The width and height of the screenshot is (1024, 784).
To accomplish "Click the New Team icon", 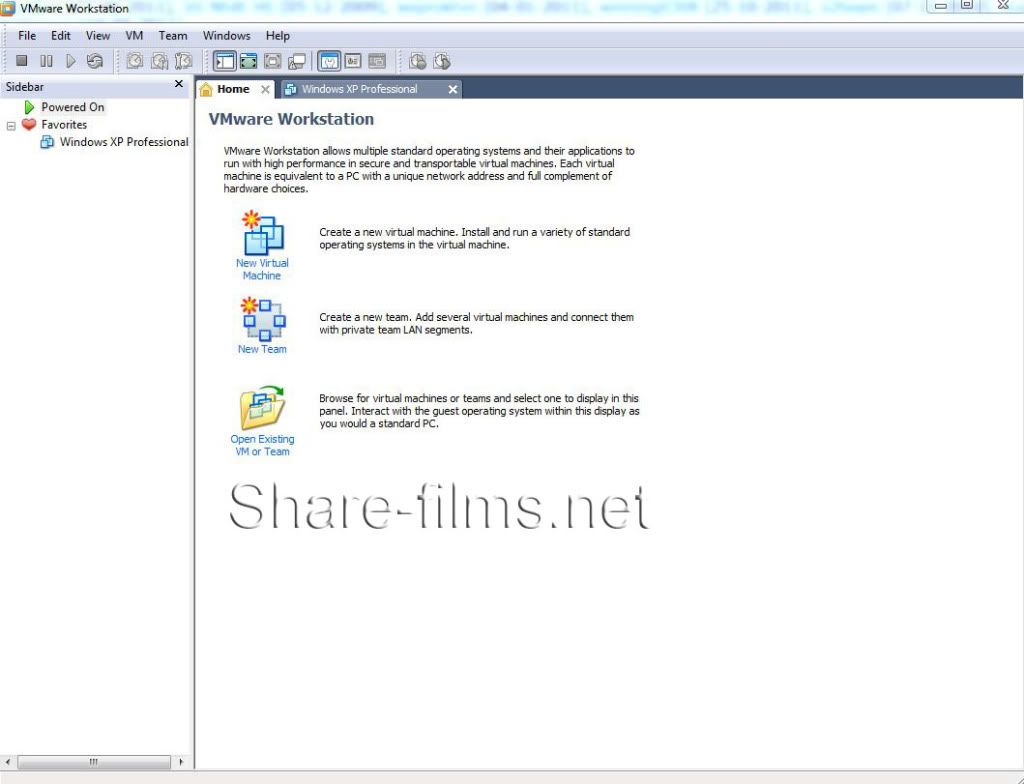I will pos(263,319).
